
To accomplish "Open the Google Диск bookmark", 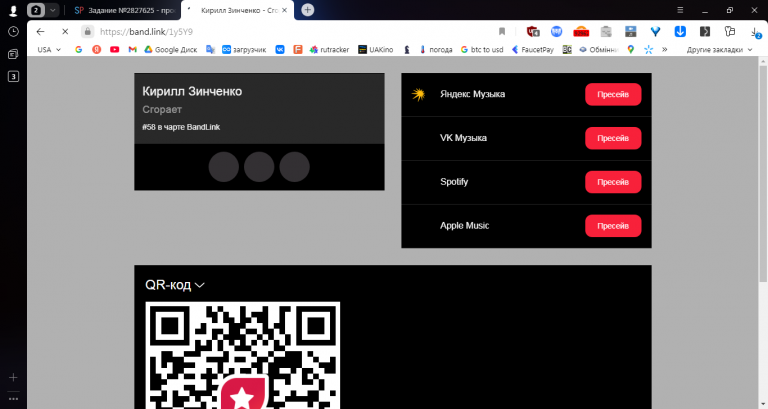I will click(x=170, y=49).
